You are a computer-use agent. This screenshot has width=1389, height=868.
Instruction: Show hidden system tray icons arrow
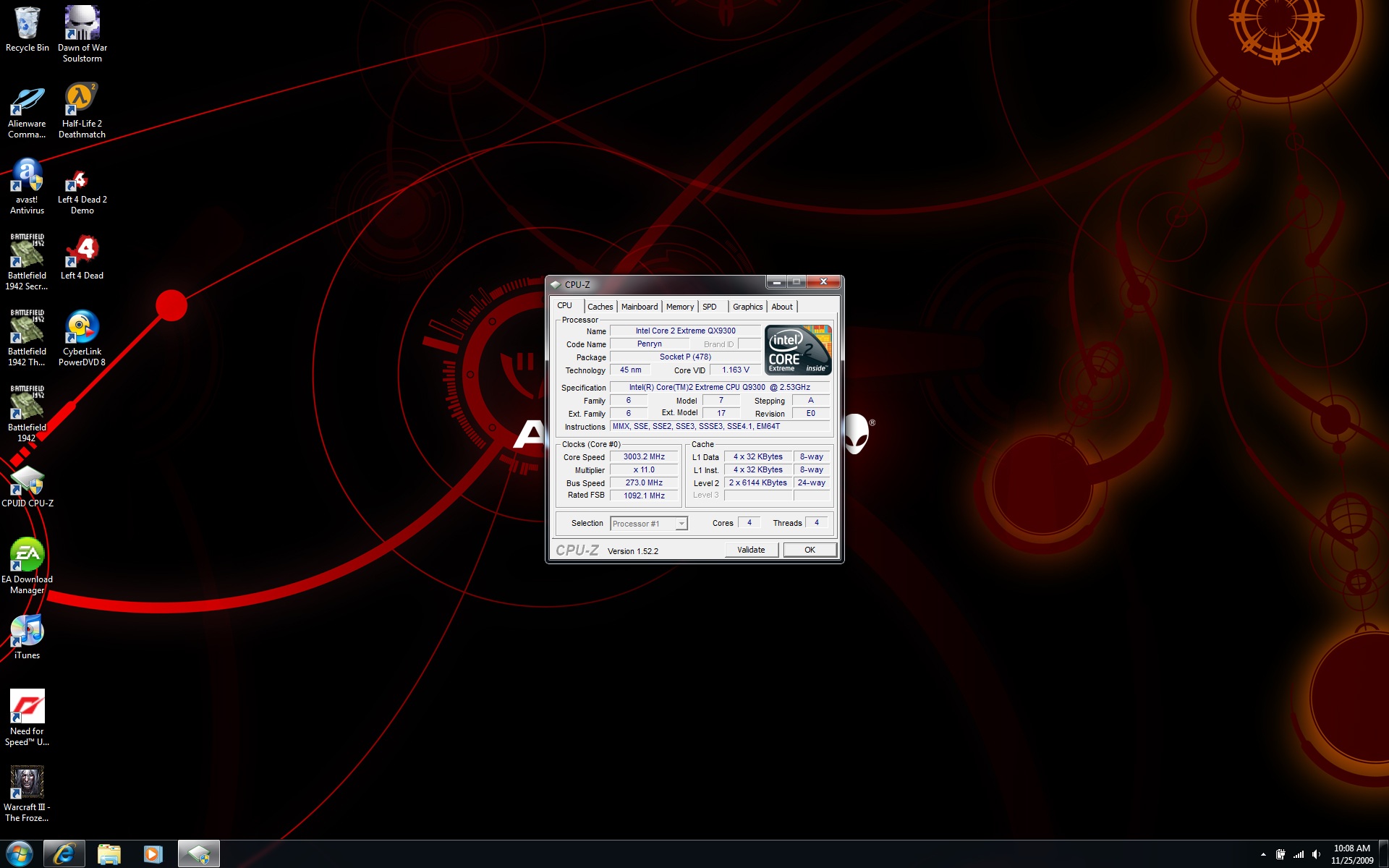pyautogui.click(x=1263, y=854)
